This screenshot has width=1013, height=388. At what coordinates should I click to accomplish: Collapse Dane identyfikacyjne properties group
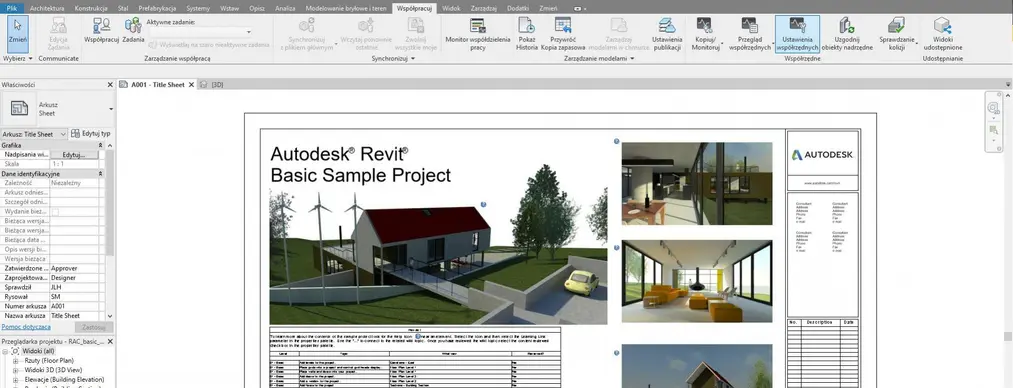click(100, 174)
